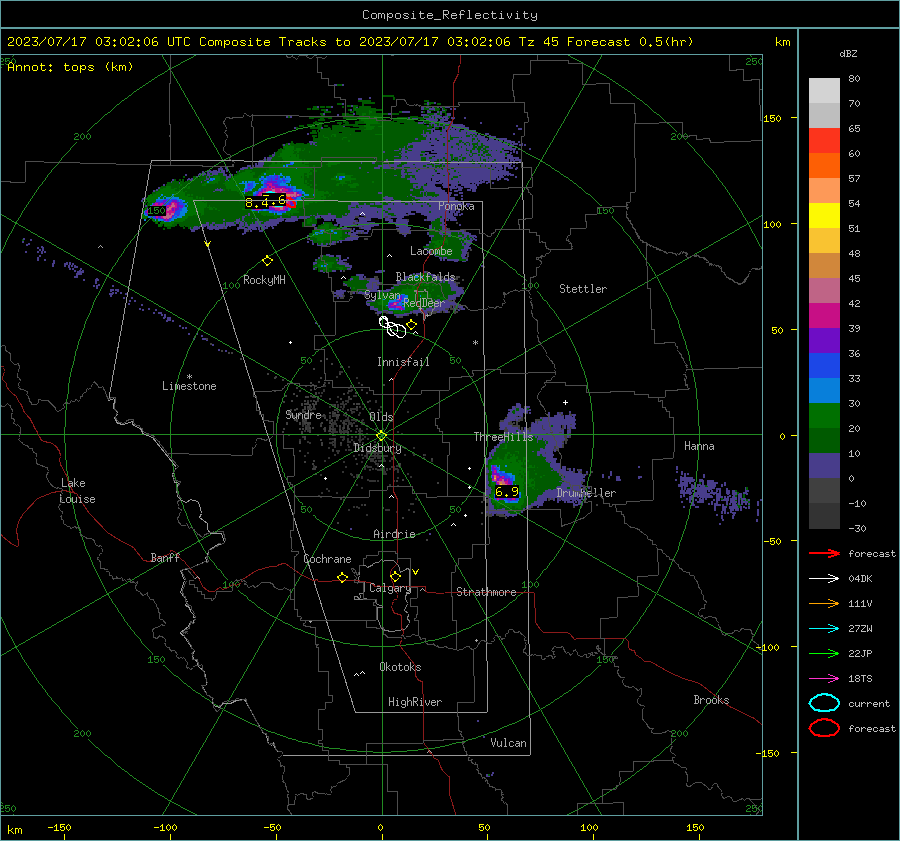Select the white 04DK track arrow
Screen dimensions: 900x841
tap(824, 578)
